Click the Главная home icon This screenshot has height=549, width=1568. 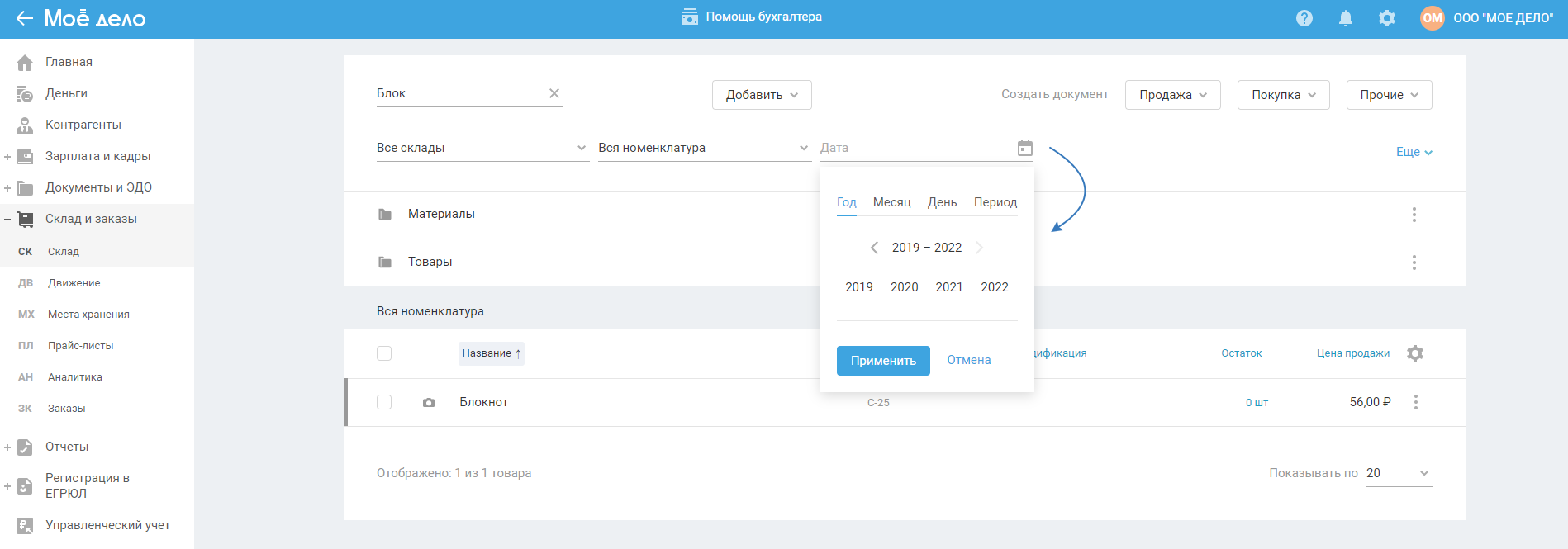[x=25, y=62]
